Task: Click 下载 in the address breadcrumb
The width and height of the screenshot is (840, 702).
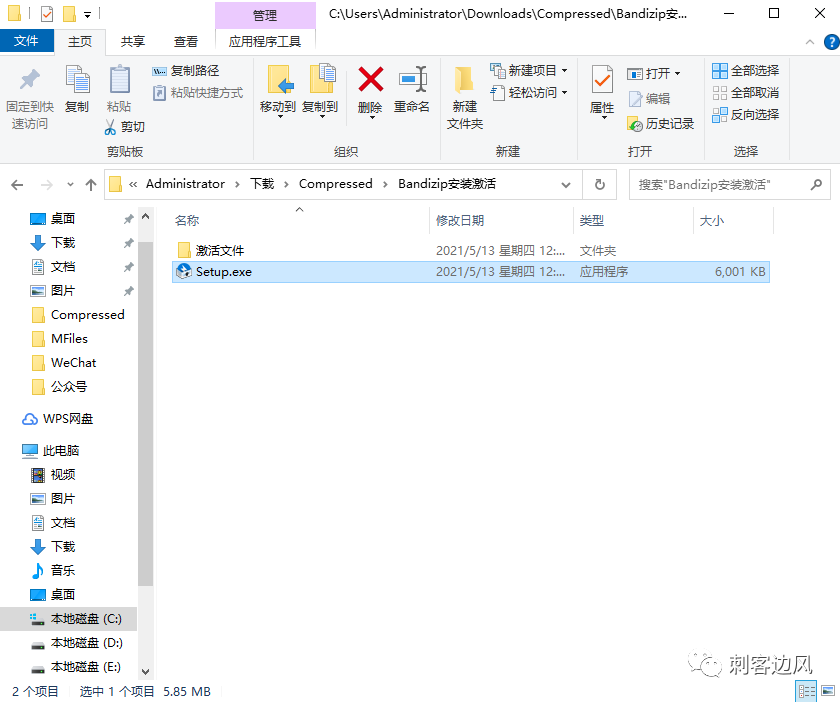Action: coord(262,184)
